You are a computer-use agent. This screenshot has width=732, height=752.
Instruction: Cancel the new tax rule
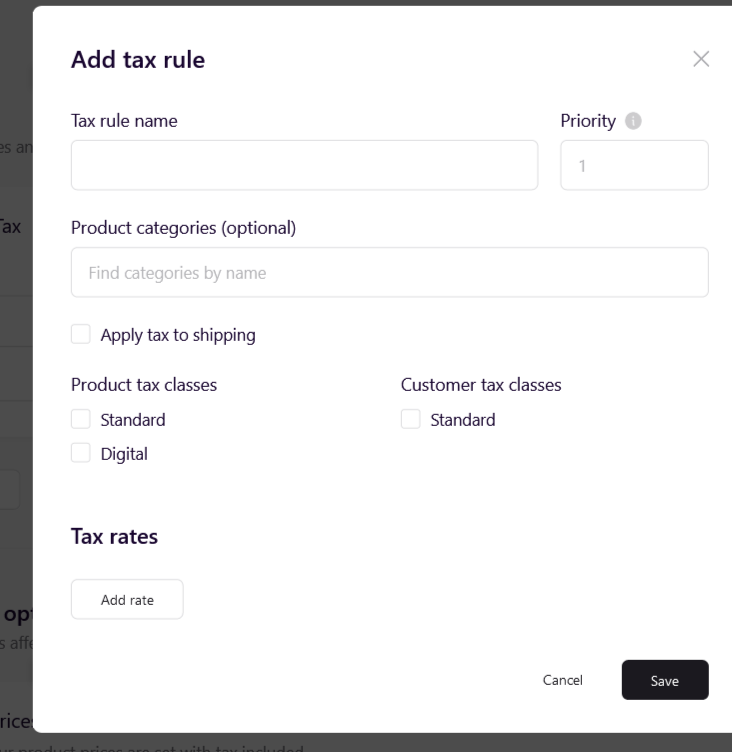click(x=563, y=680)
